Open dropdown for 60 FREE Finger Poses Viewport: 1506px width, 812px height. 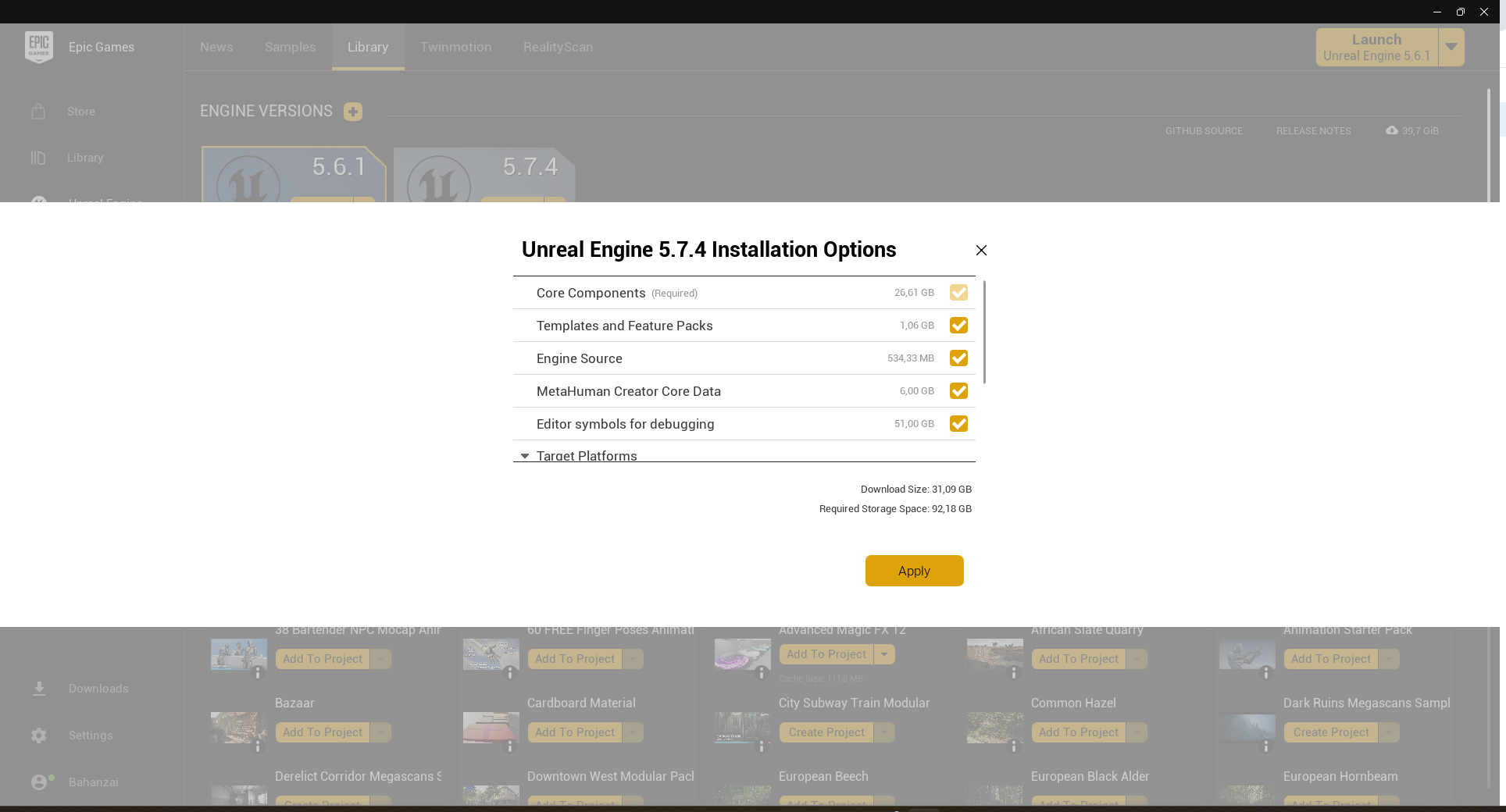coord(633,659)
